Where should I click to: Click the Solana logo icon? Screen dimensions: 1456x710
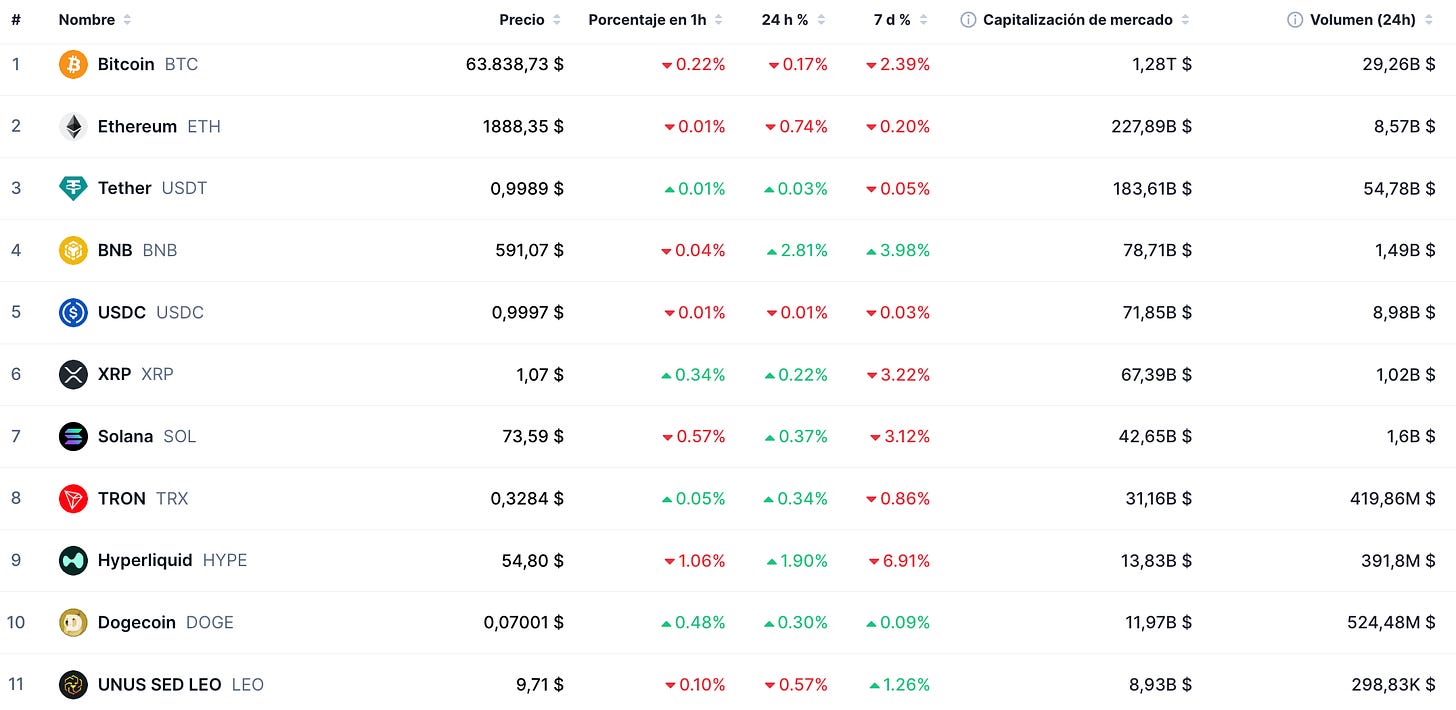73,437
